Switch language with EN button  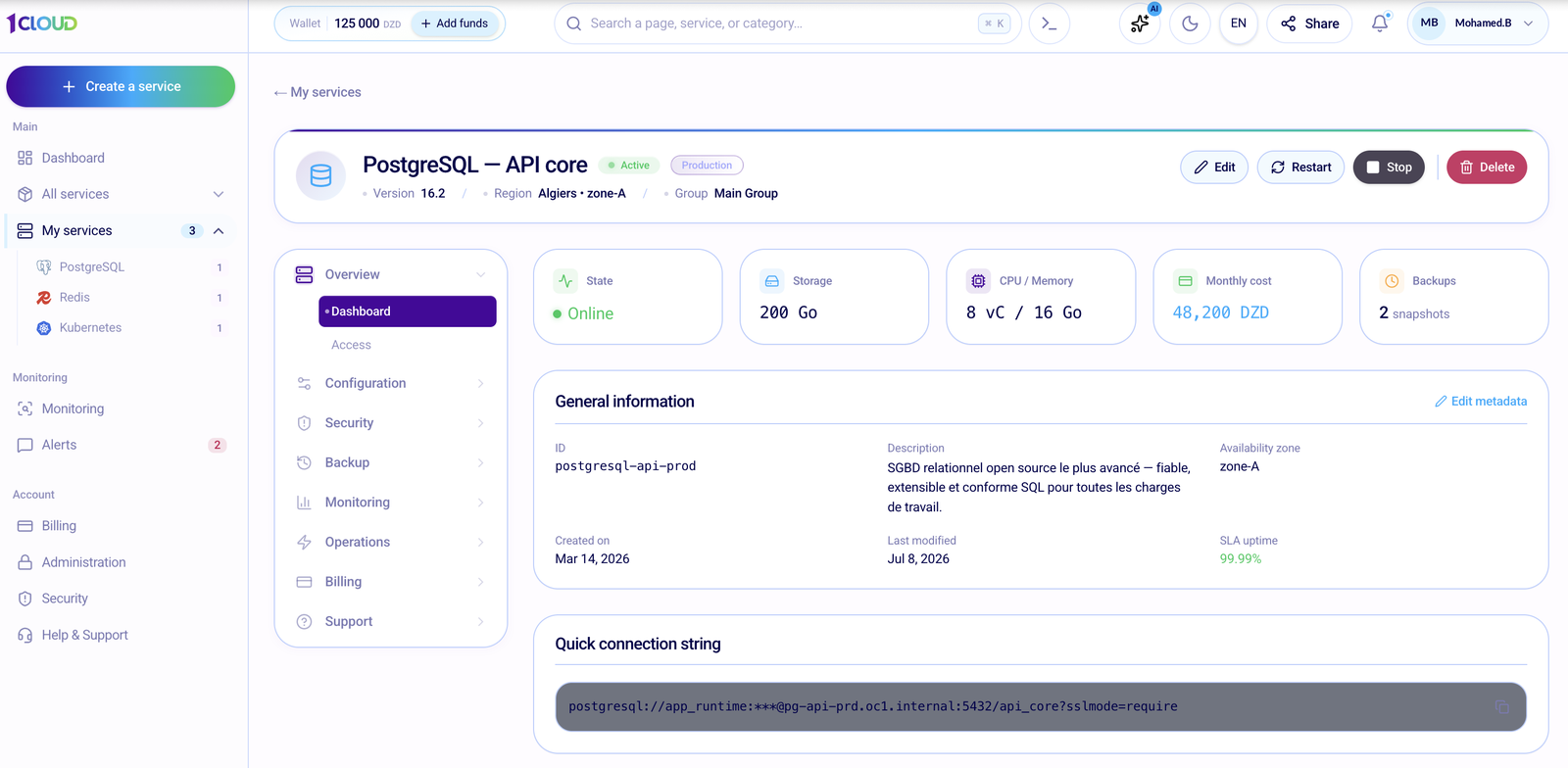pyautogui.click(x=1239, y=24)
